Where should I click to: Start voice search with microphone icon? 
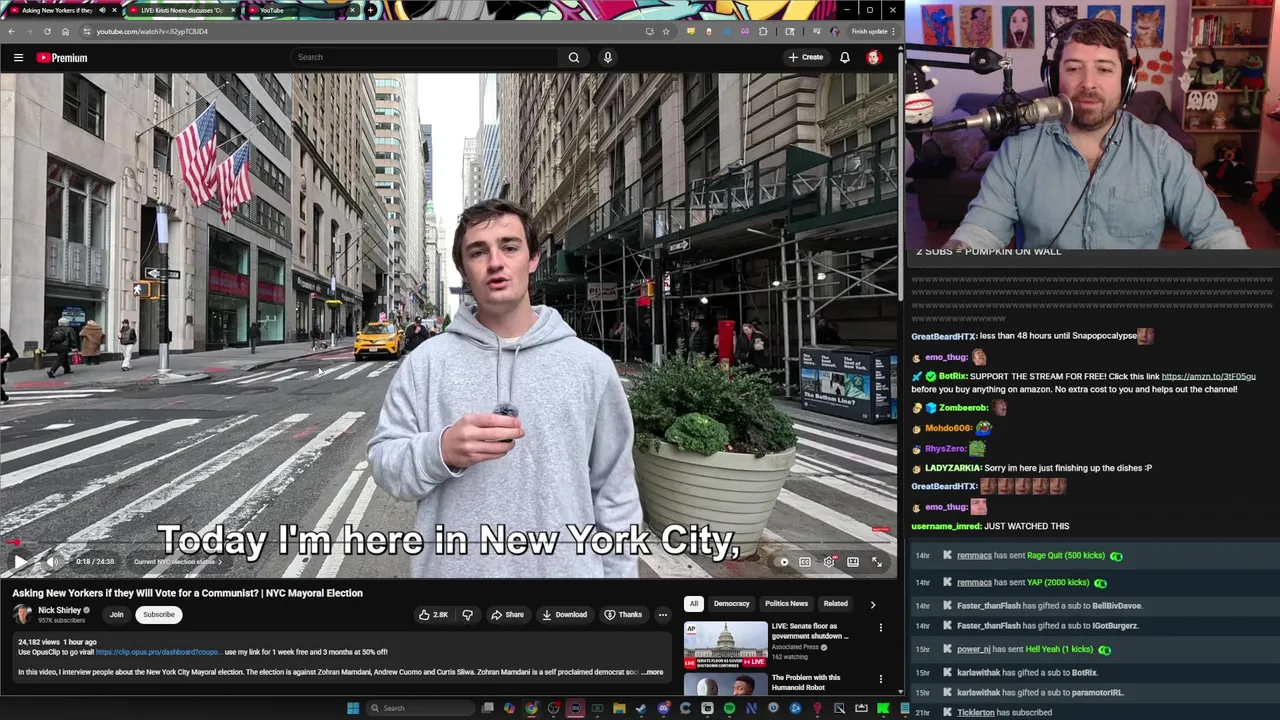point(607,57)
